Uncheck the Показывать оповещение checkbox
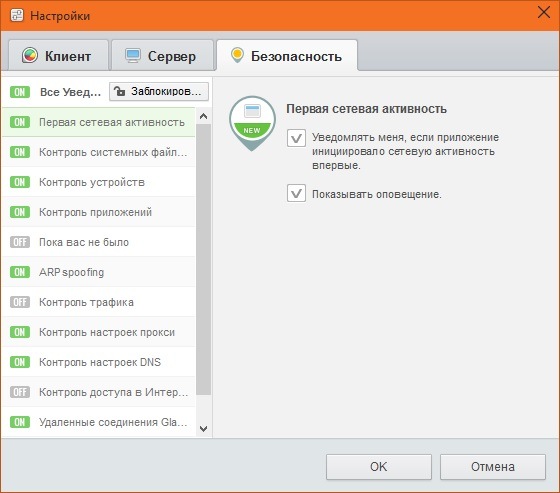Viewport: 560px width, 493px height. (x=296, y=193)
